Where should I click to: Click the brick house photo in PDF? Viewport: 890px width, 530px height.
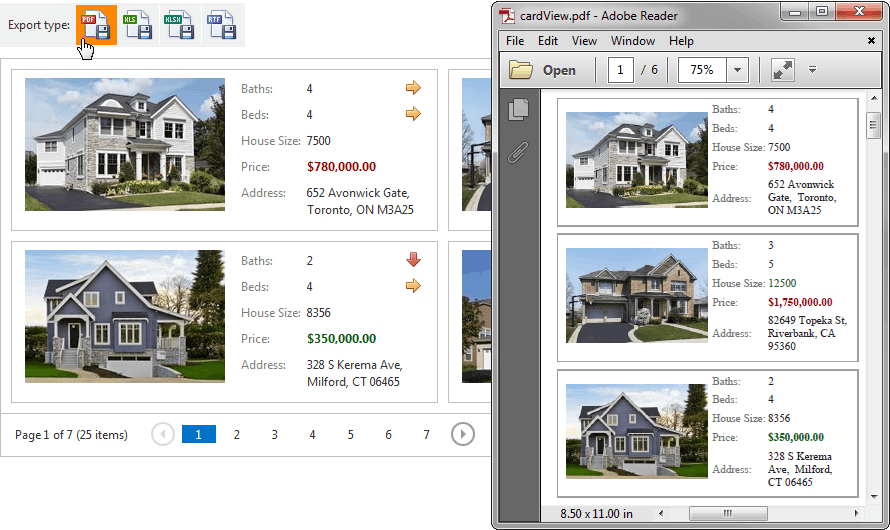tap(637, 296)
